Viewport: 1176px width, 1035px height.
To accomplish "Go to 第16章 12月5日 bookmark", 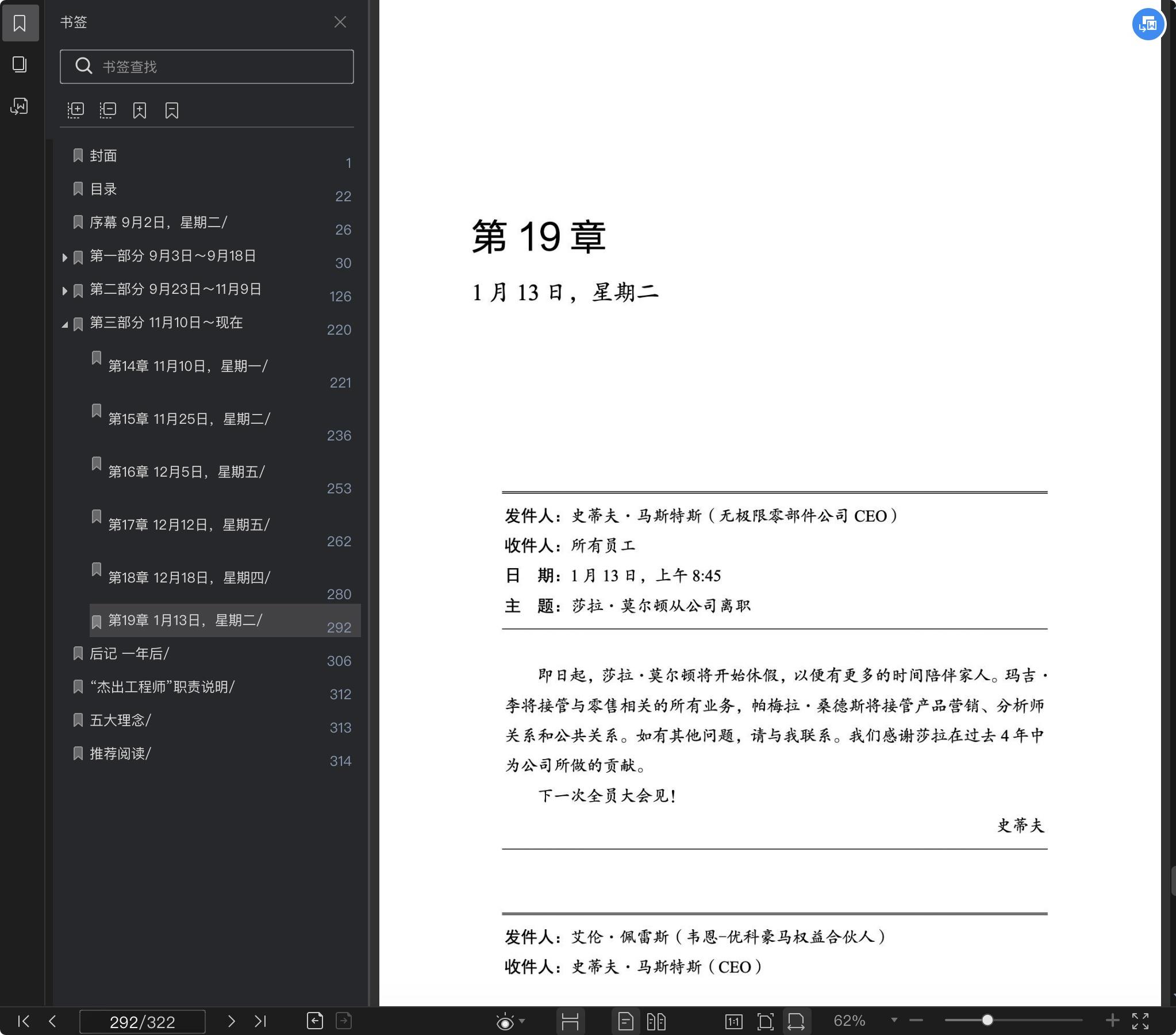I will click(186, 472).
